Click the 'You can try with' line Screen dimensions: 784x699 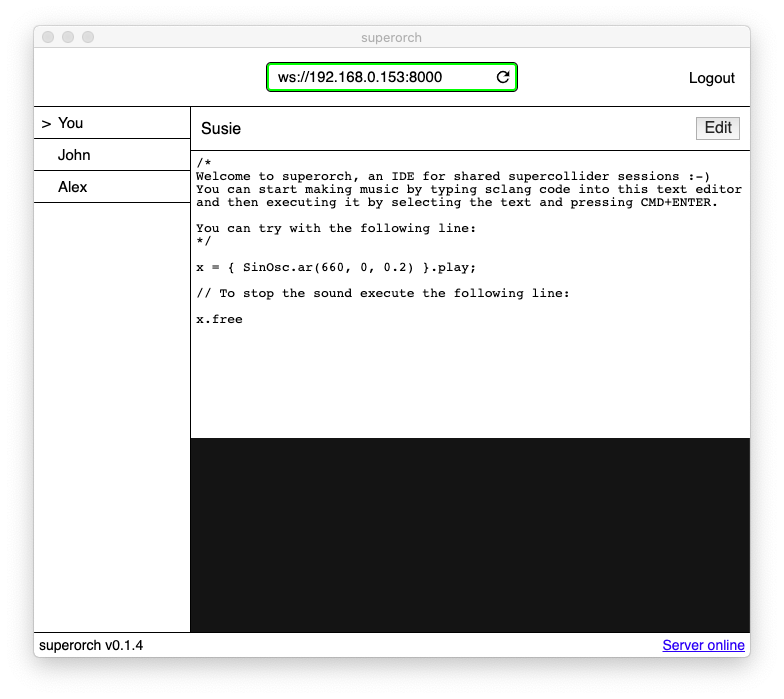[x=336, y=228]
